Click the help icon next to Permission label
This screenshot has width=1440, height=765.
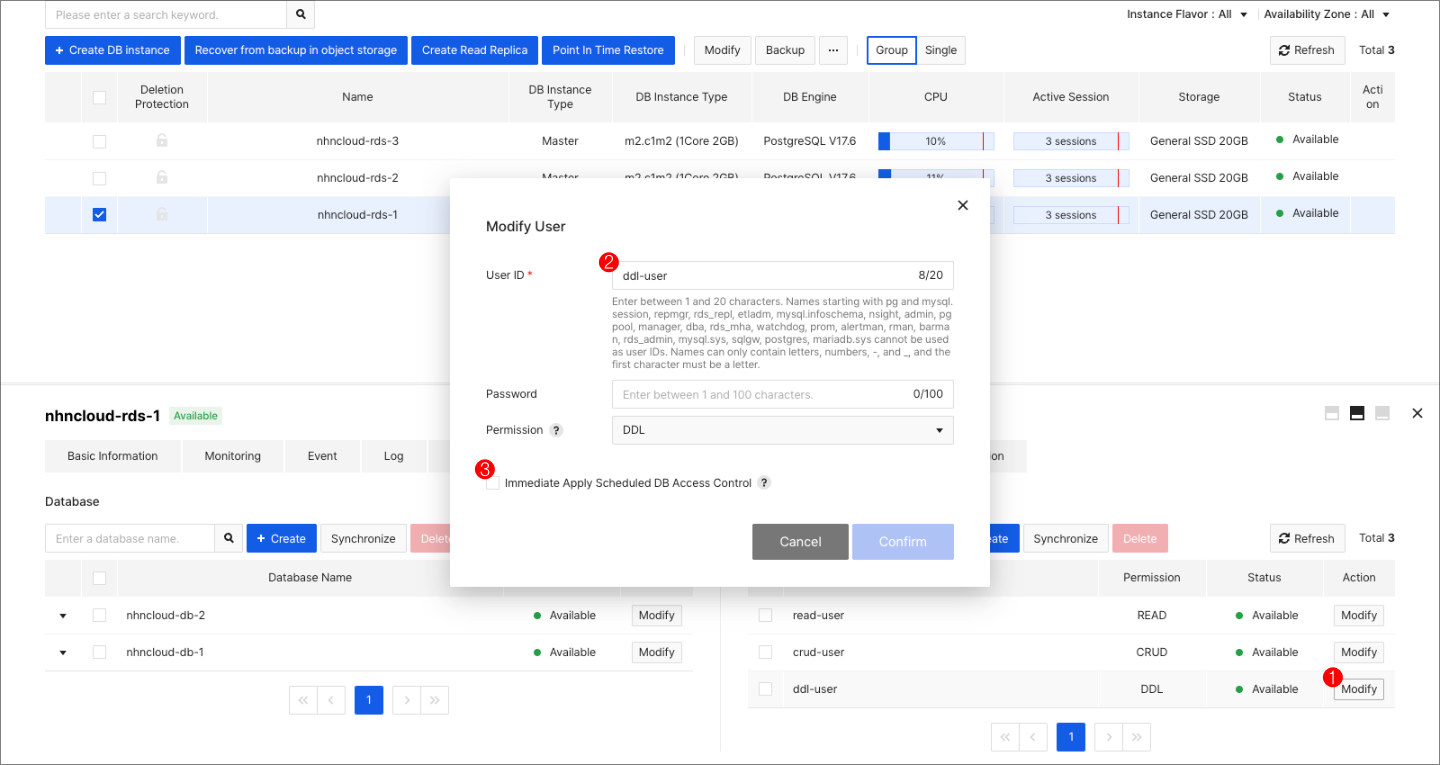coord(558,430)
